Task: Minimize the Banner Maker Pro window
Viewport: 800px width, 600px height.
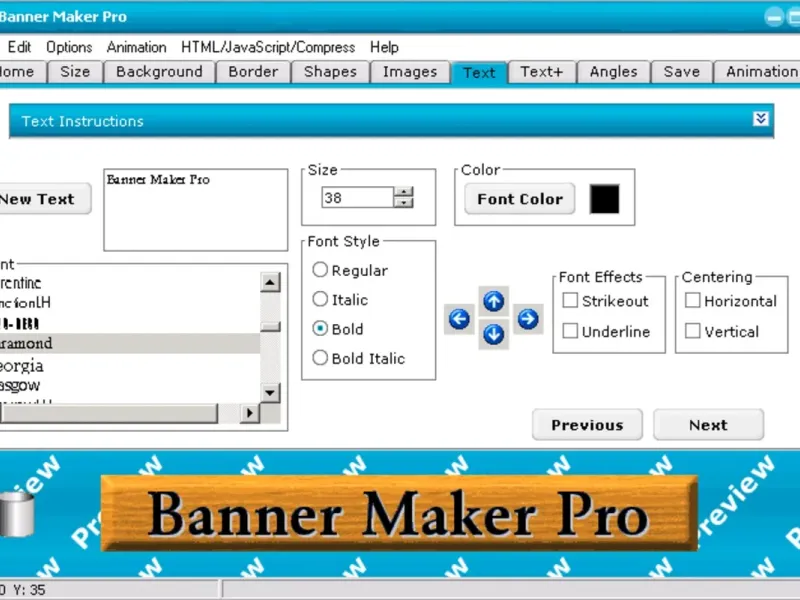Action: pyautogui.click(x=773, y=17)
